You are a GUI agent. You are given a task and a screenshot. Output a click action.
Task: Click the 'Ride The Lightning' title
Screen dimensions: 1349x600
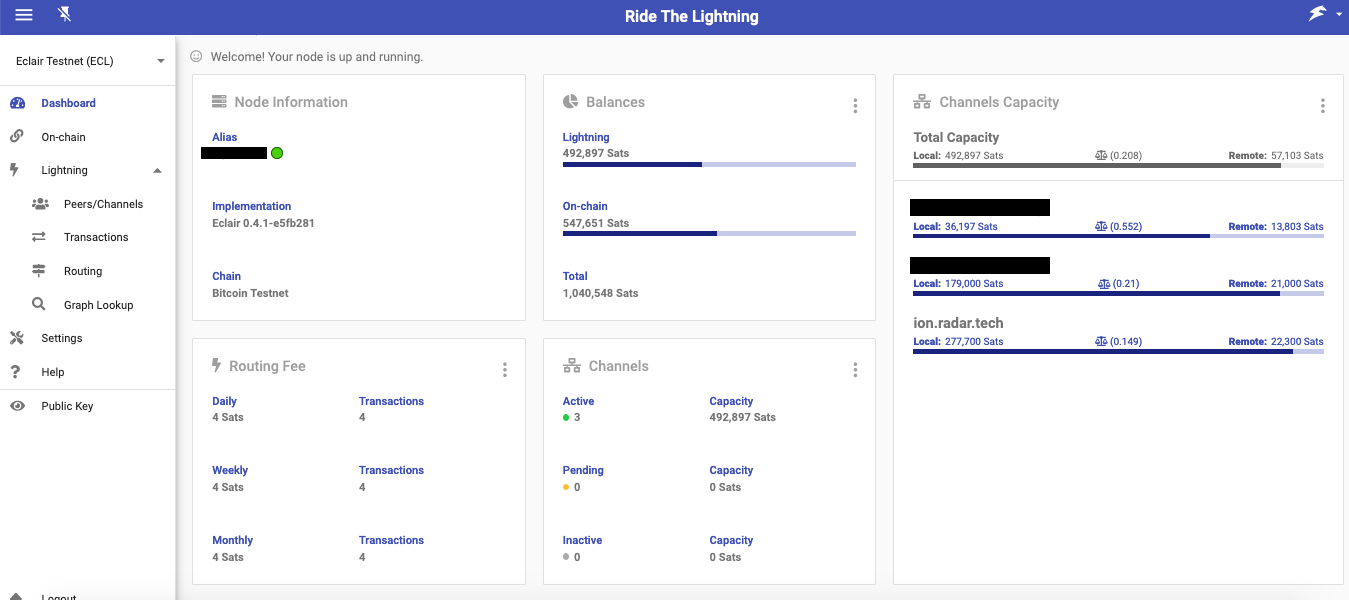point(692,16)
